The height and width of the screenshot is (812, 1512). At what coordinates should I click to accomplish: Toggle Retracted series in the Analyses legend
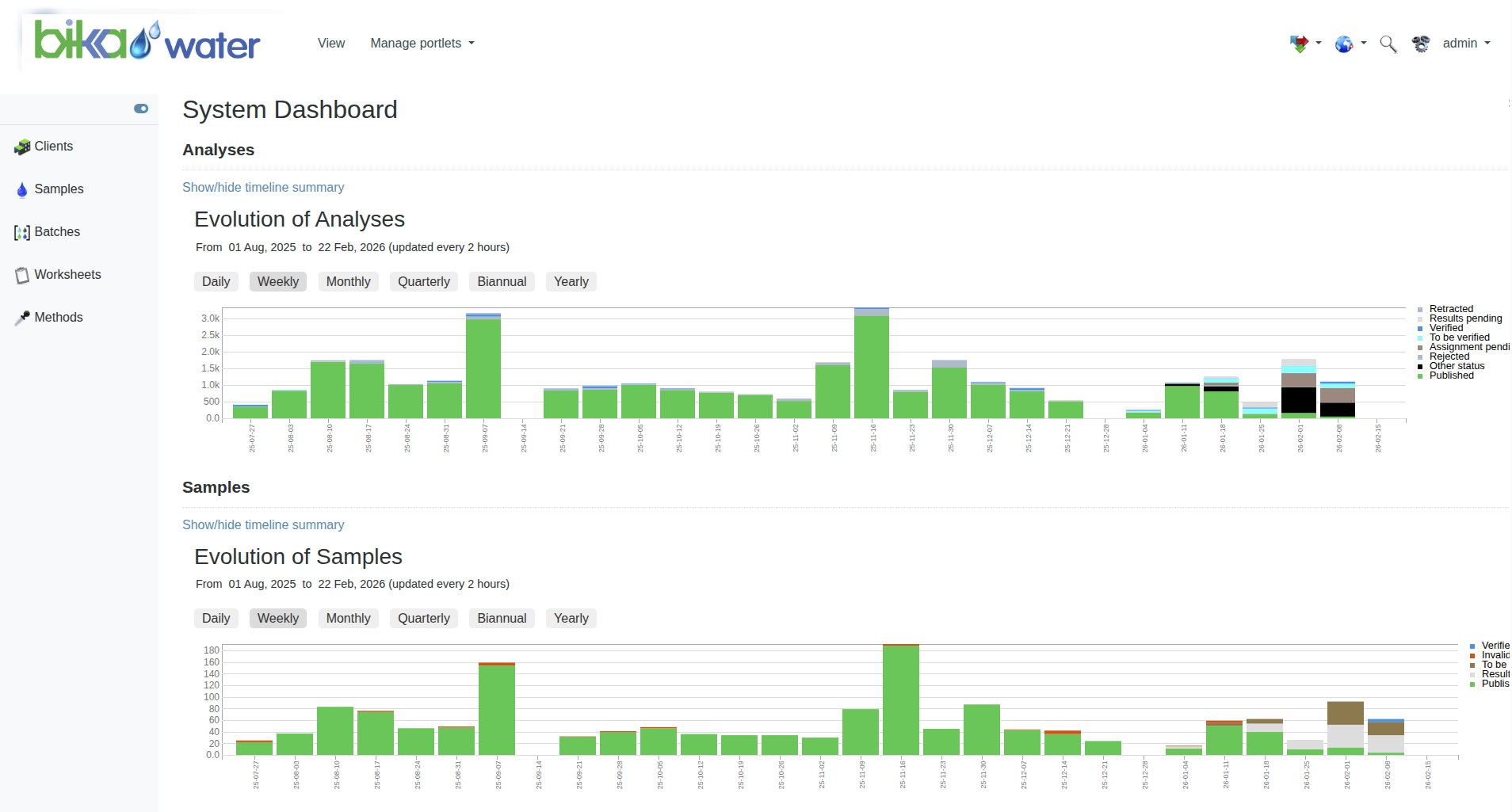point(1450,309)
